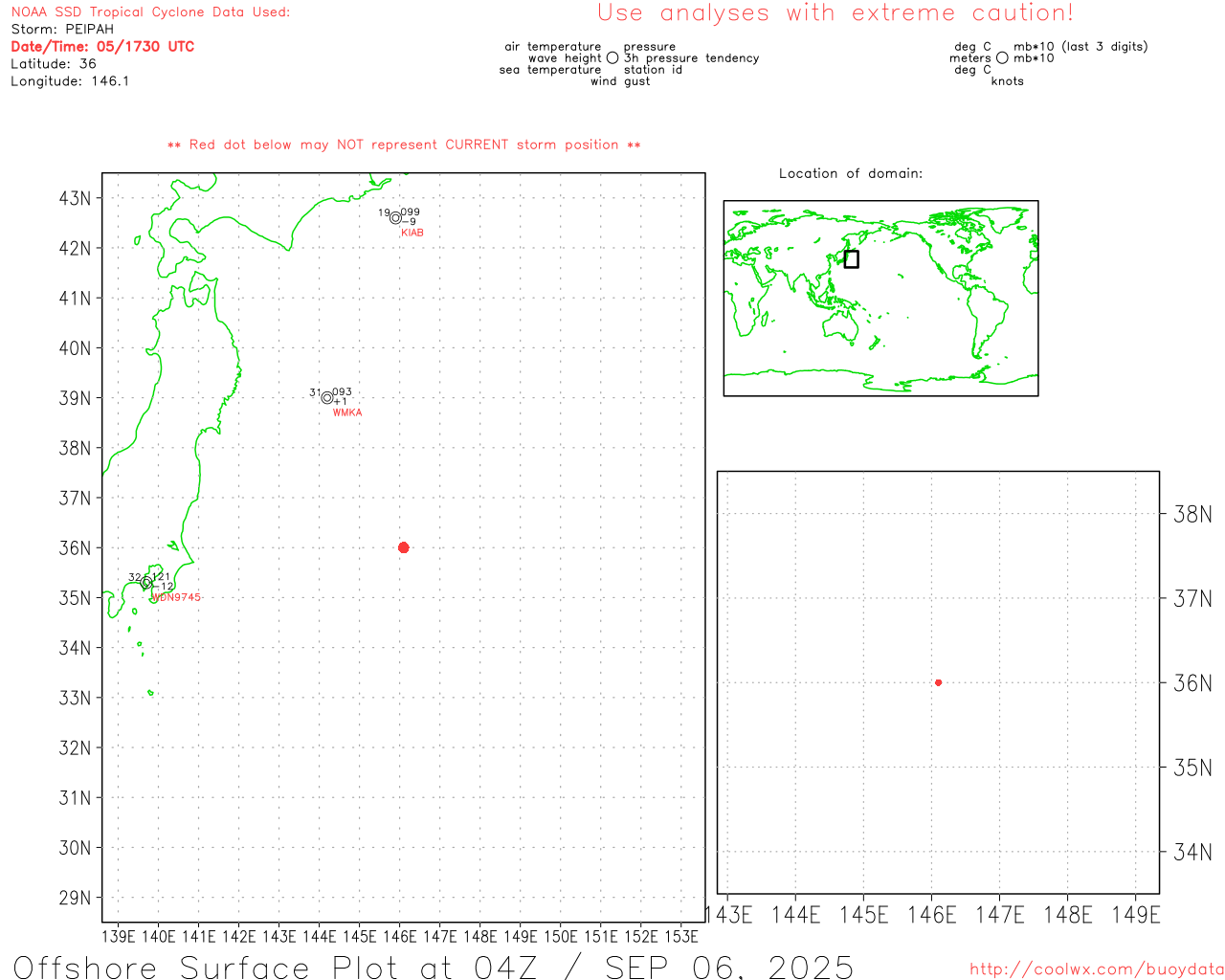Click the KIAB station circle marker
The height and width of the screenshot is (980, 1225).
pyautogui.click(x=395, y=218)
